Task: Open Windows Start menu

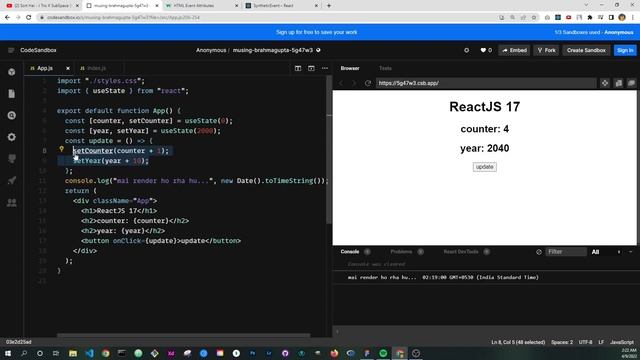Action: point(8,353)
